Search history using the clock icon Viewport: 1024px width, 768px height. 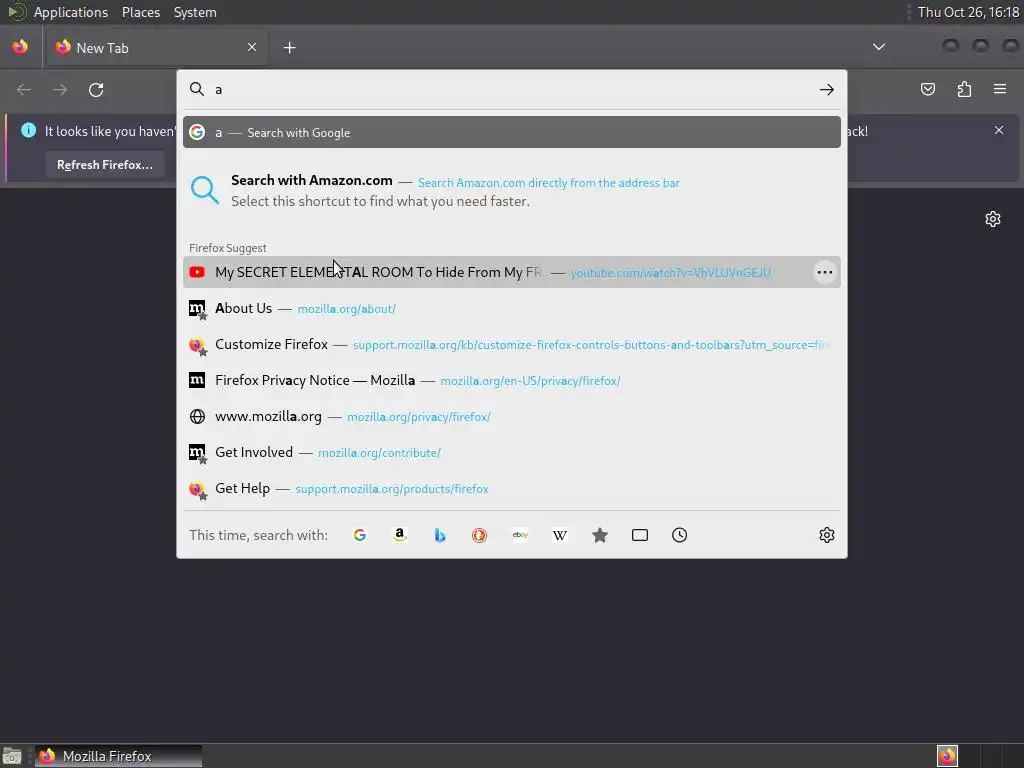click(x=679, y=536)
